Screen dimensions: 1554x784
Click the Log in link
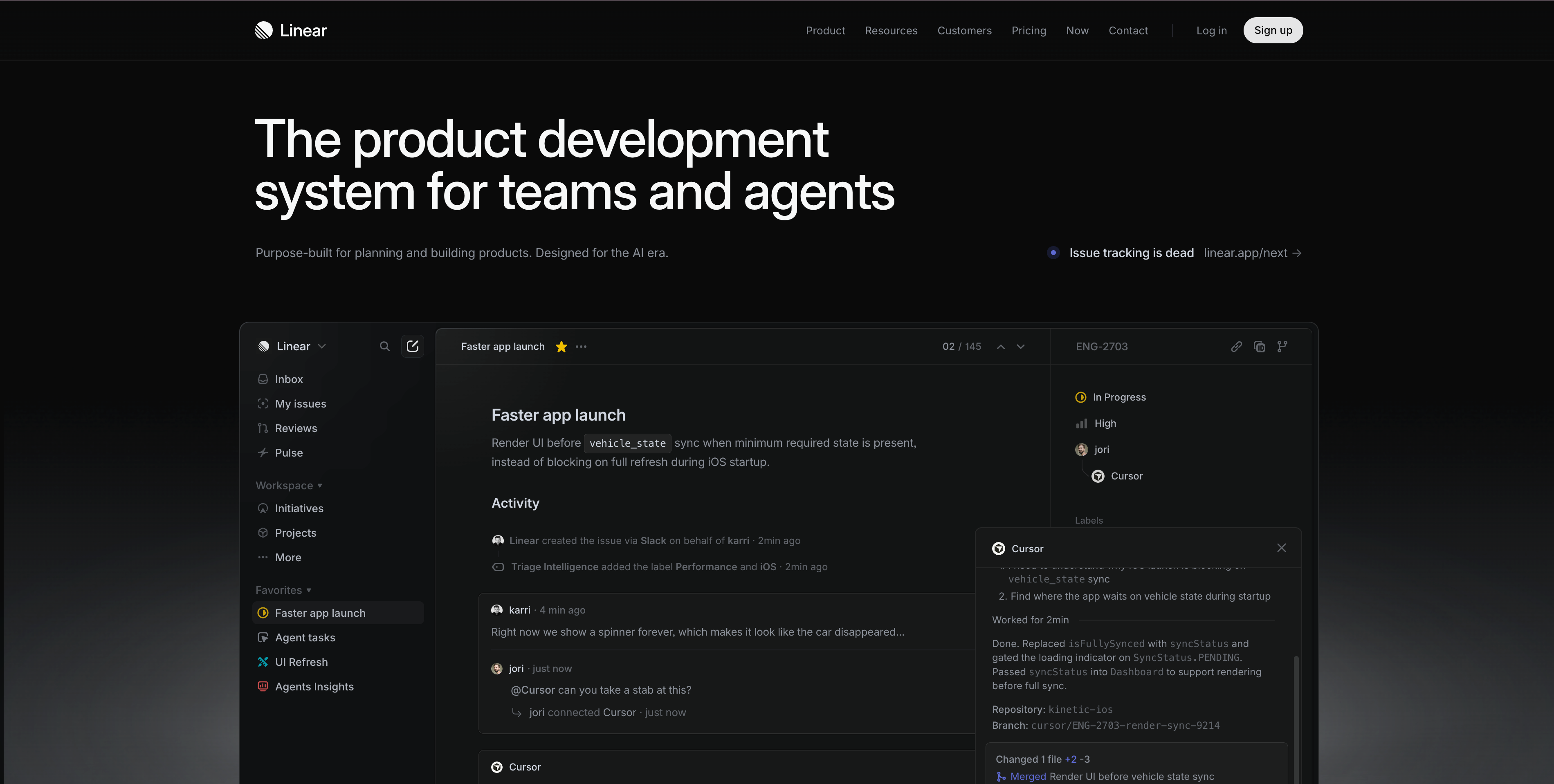(x=1211, y=31)
